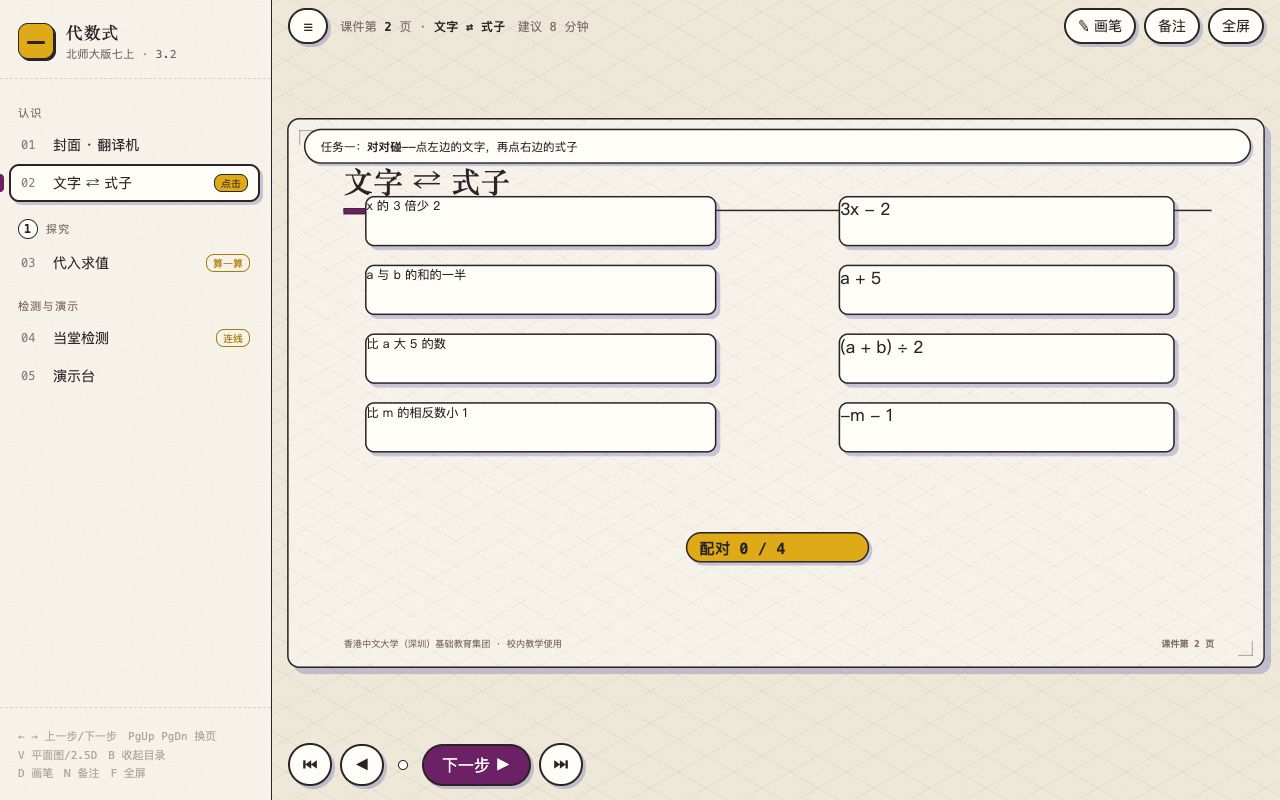The image size is (1280, 800).
Task: Click the 连线 badge on slide 04
Action: pyautogui.click(x=233, y=338)
